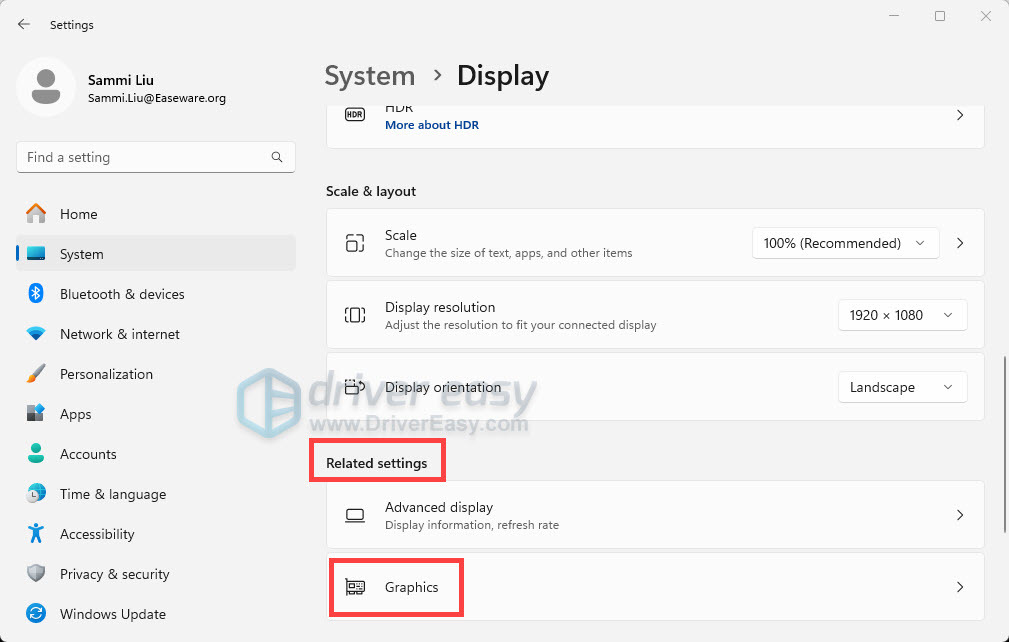Open the Graphics settings
The image size is (1009, 642).
point(411,587)
